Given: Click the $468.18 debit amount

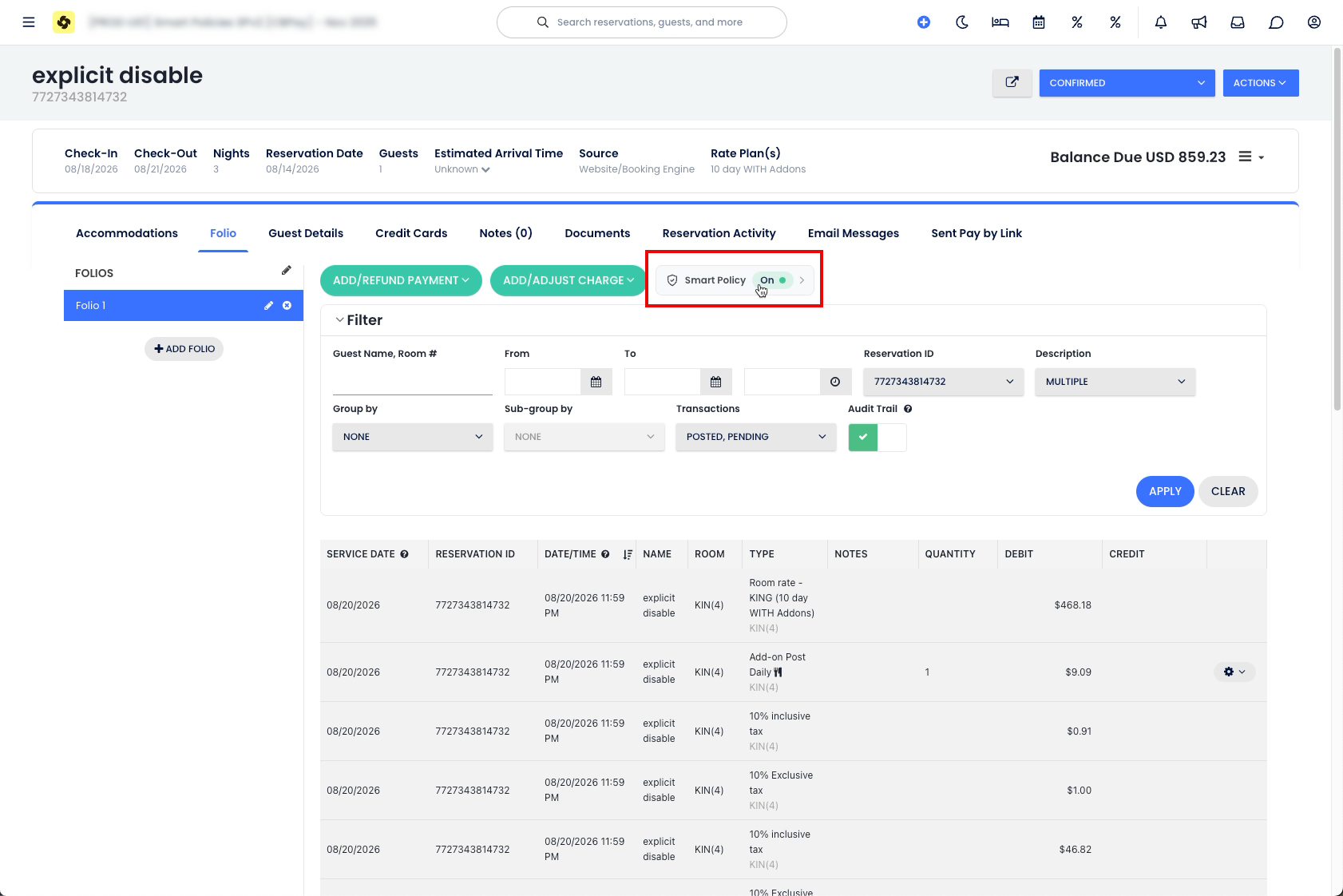Looking at the screenshot, I should 1072,605.
